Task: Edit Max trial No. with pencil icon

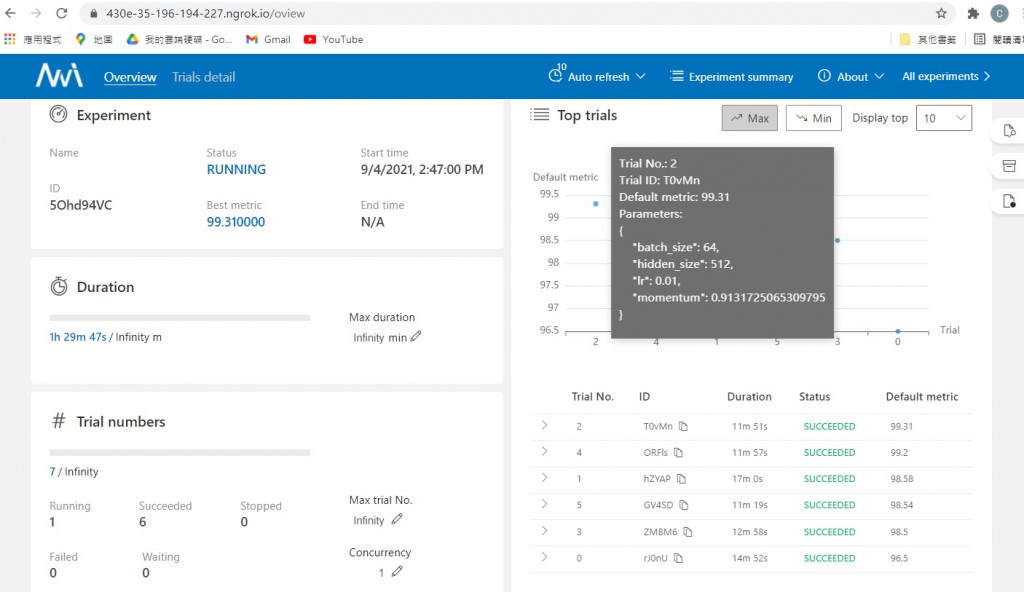Action: 397,519
